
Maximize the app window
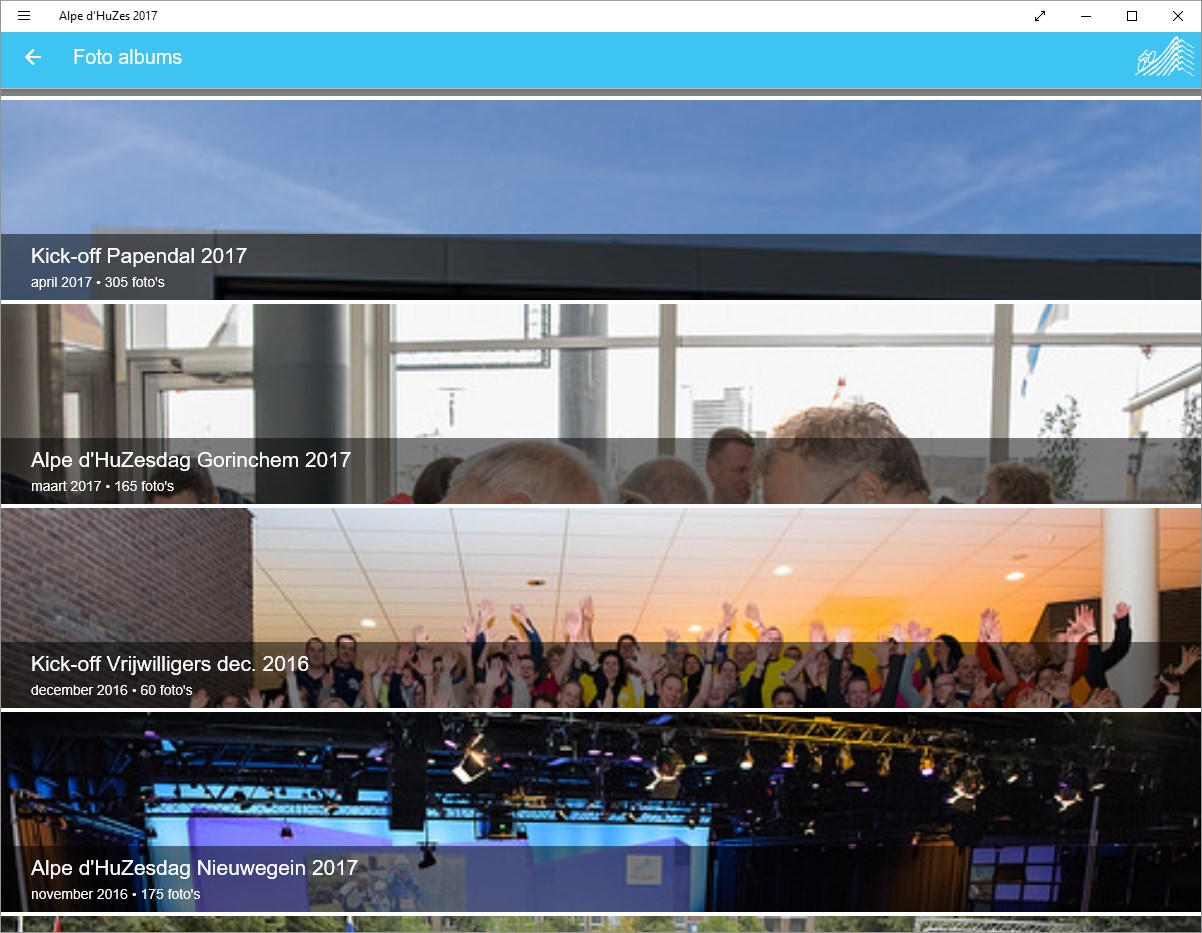pos(1132,16)
